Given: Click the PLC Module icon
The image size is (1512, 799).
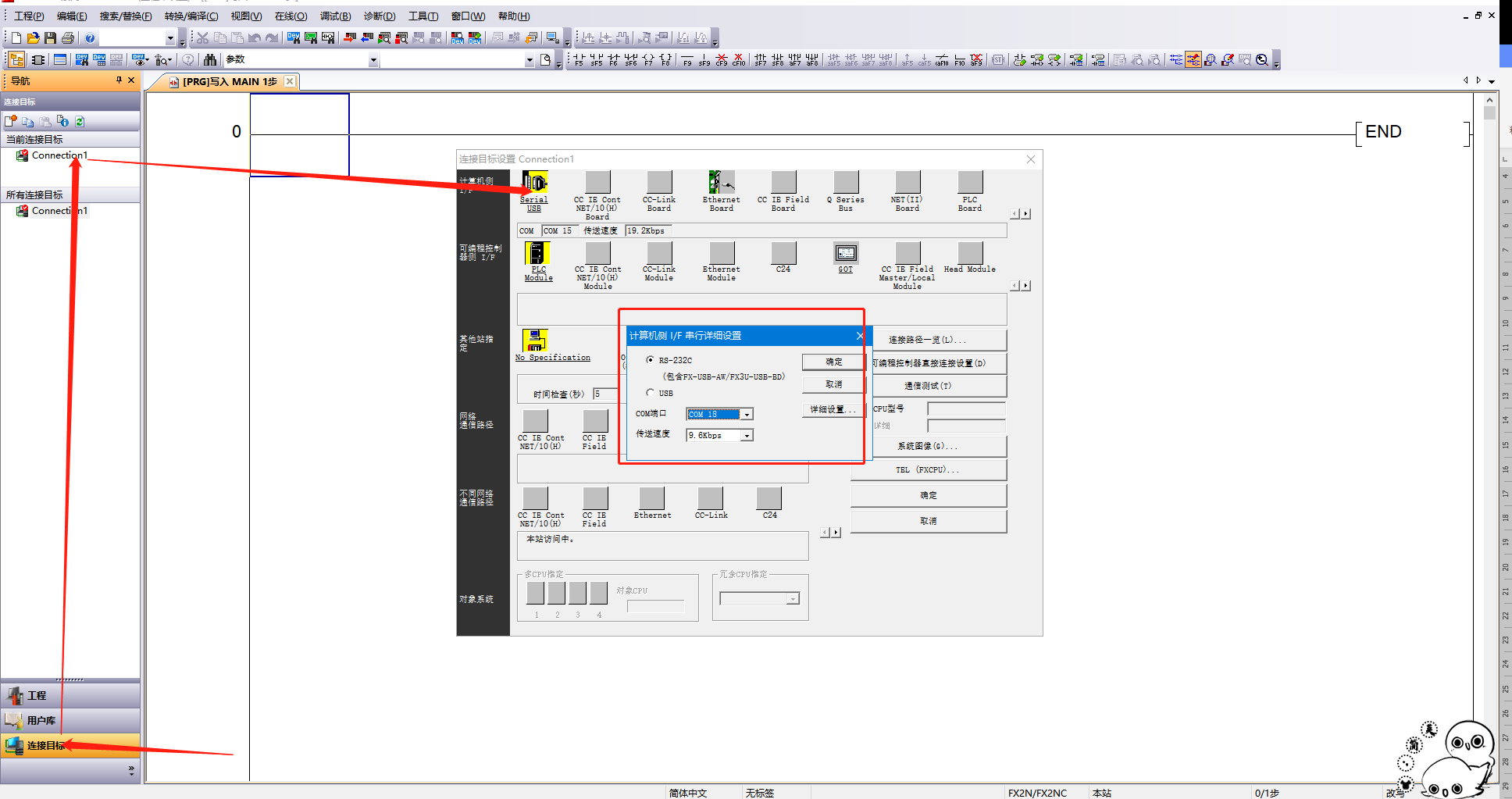Looking at the screenshot, I should point(537,253).
